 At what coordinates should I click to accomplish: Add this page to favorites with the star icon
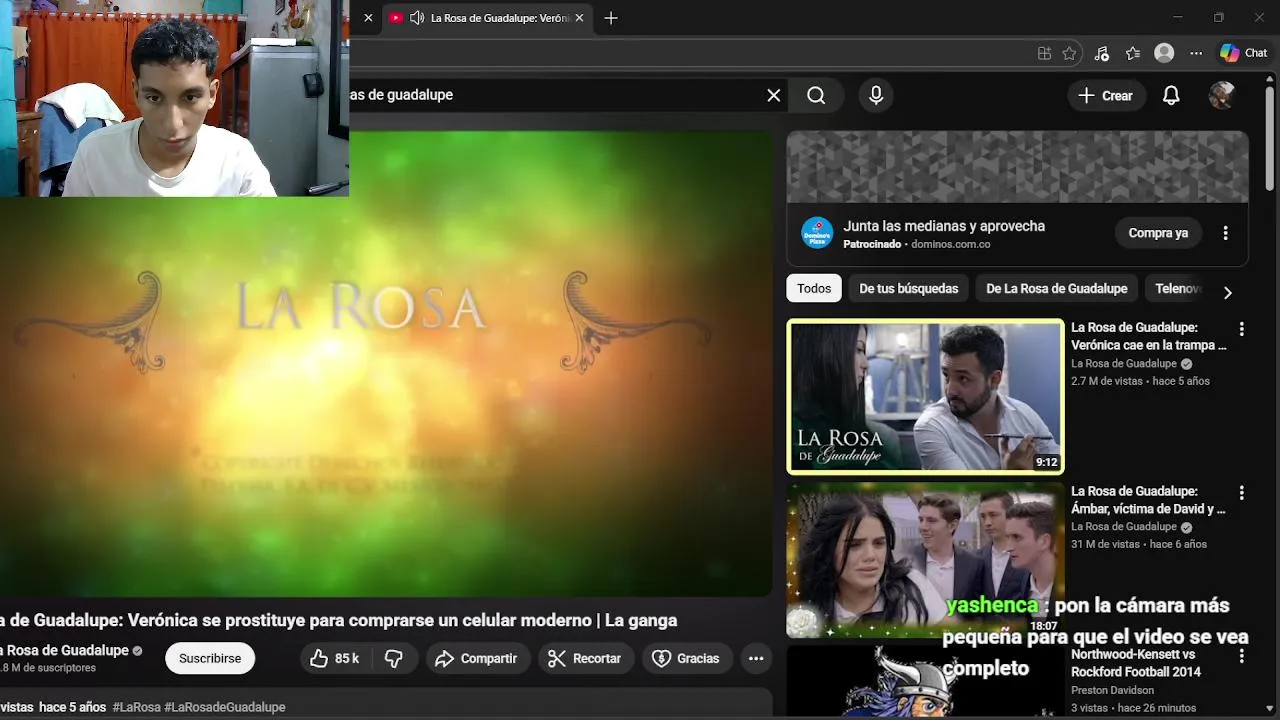click(1069, 53)
